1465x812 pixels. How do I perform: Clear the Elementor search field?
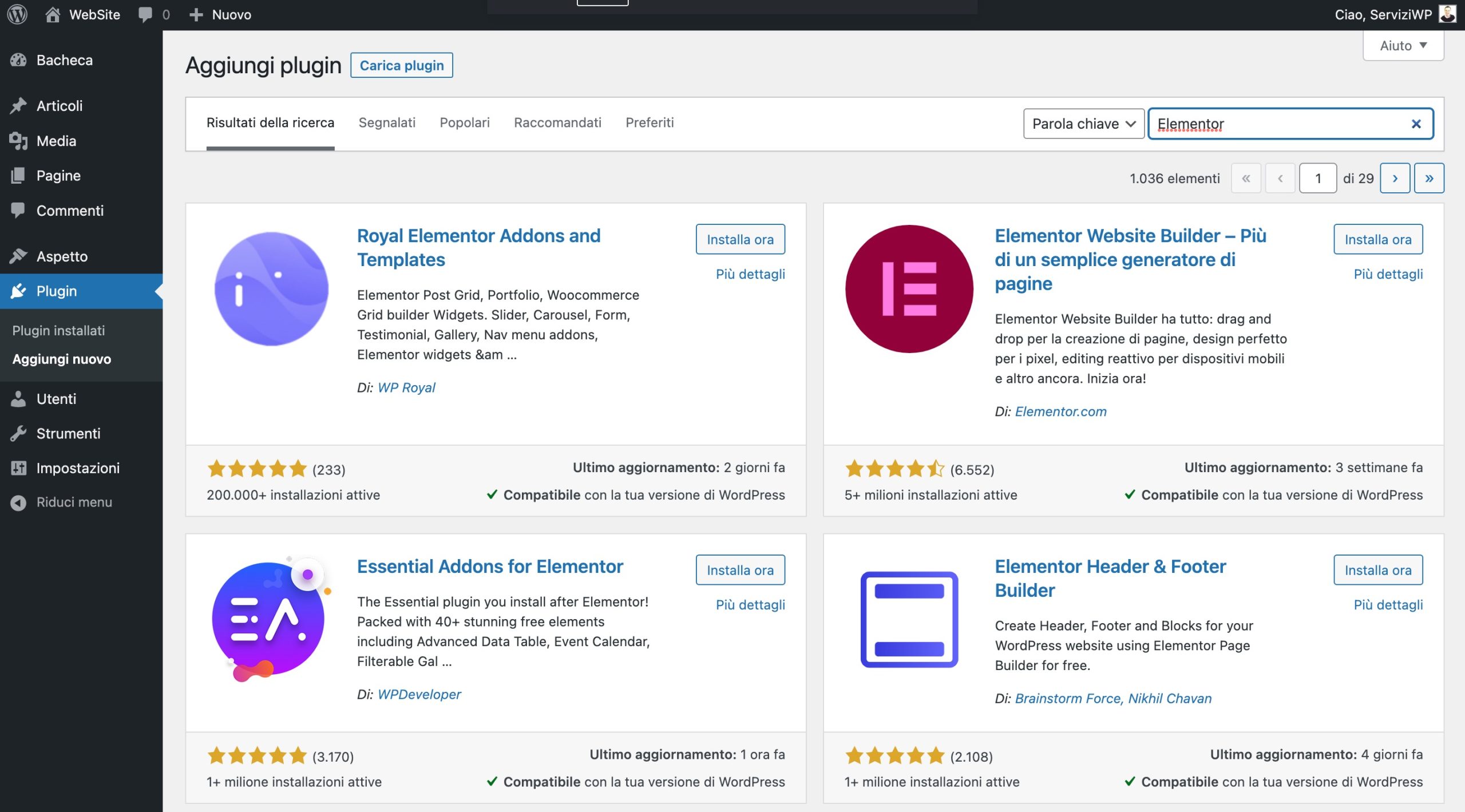pos(1416,124)
